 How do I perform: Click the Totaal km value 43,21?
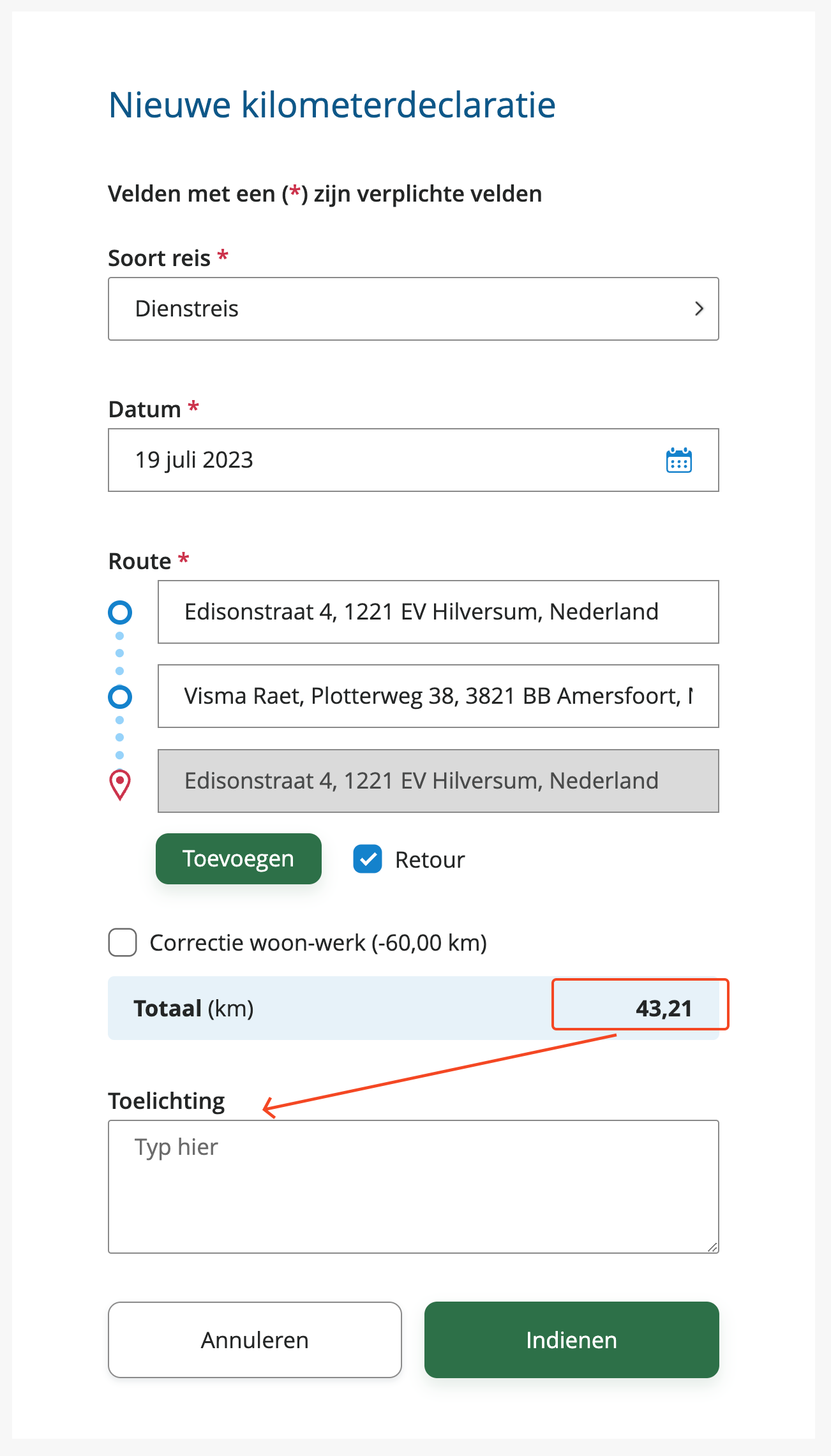(664, 1008)
